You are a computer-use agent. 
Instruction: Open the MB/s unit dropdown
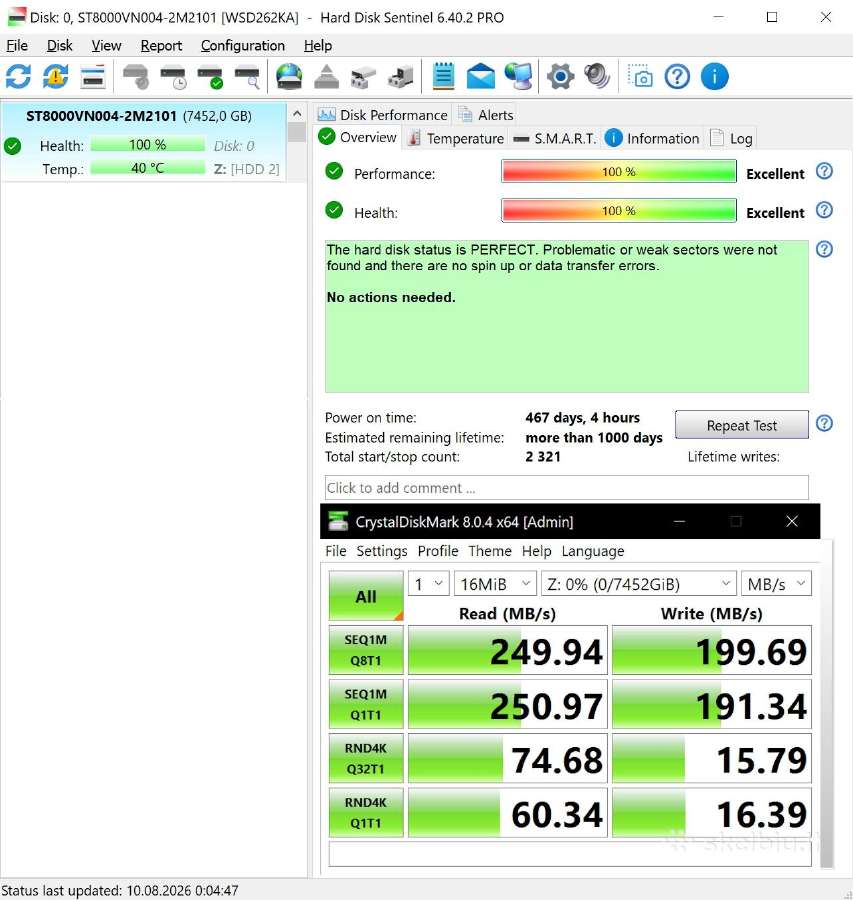click(x=776, y=584)
